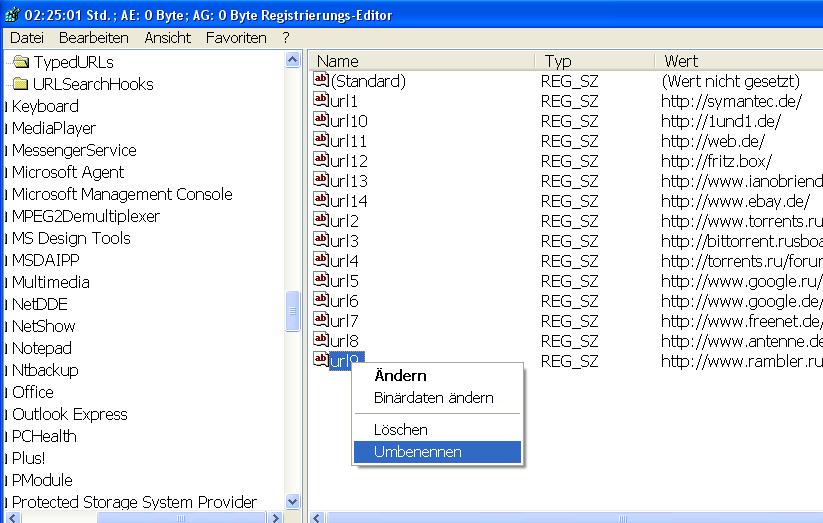Image resolution: width=823 pixels, height=523 pixels.
Task: Select the MediaPlayer key in tree
Action: 53,128
